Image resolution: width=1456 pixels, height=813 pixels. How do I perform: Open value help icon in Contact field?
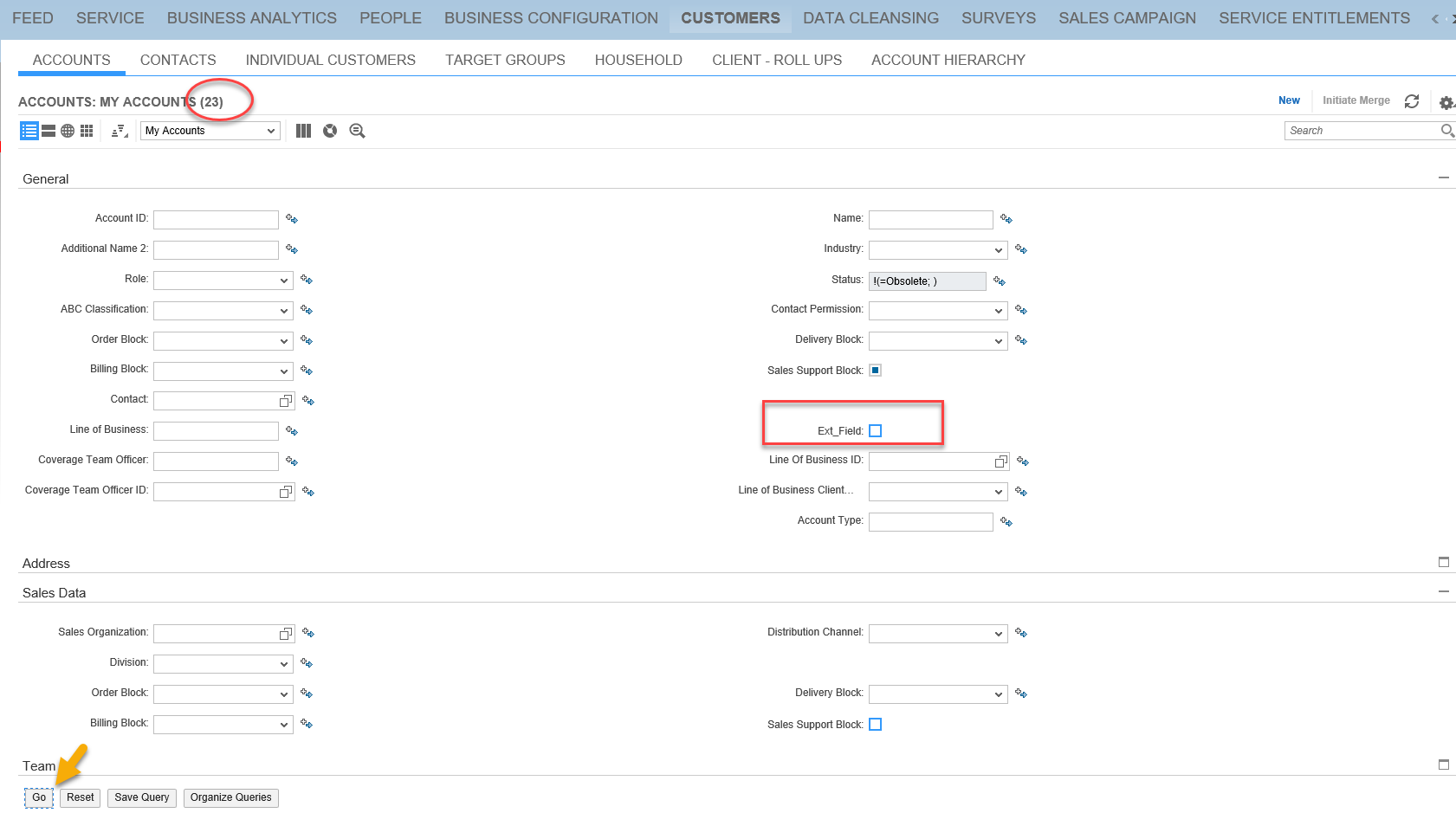coord(286,401)
